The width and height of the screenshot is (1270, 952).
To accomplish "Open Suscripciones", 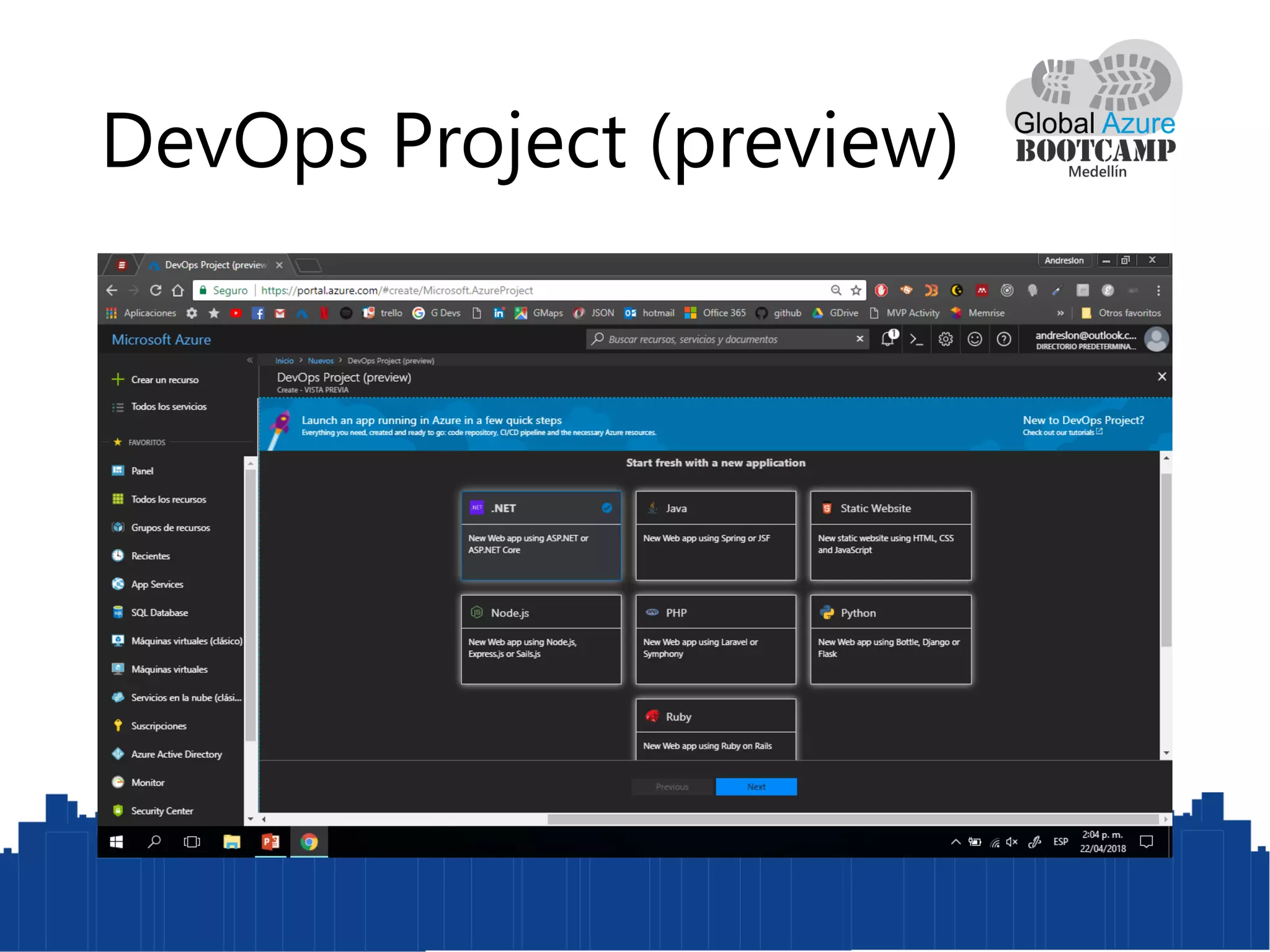I will click(149, 726).
